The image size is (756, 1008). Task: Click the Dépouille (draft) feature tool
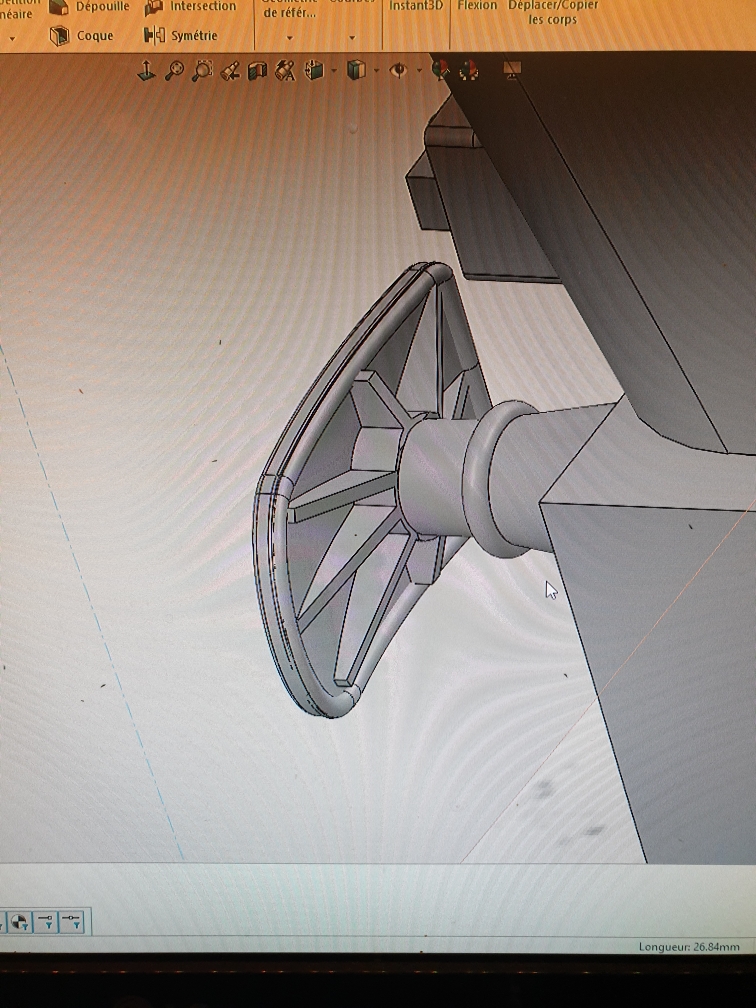point(90,7)
